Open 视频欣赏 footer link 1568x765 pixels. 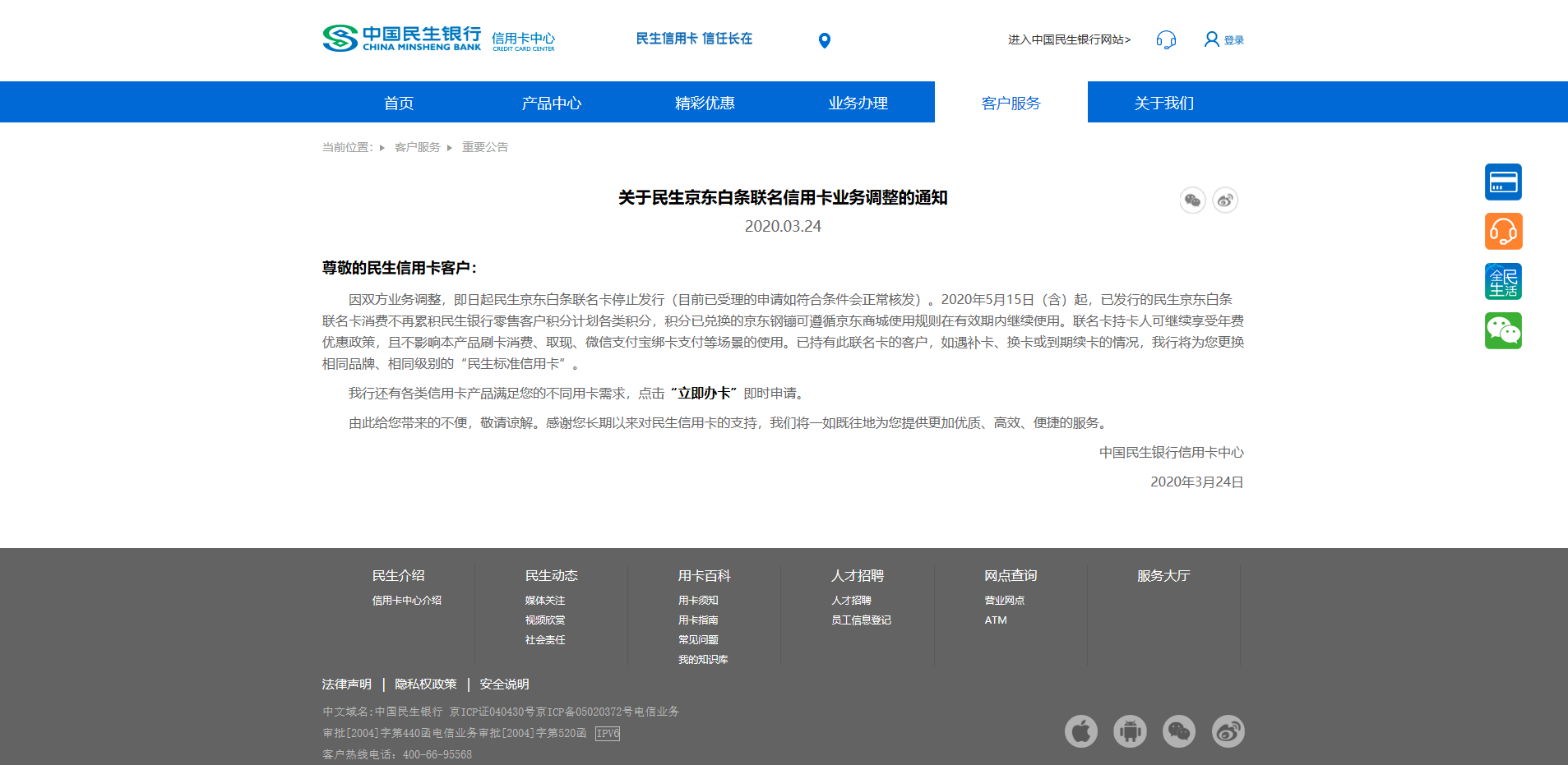(x=545, y=620)
